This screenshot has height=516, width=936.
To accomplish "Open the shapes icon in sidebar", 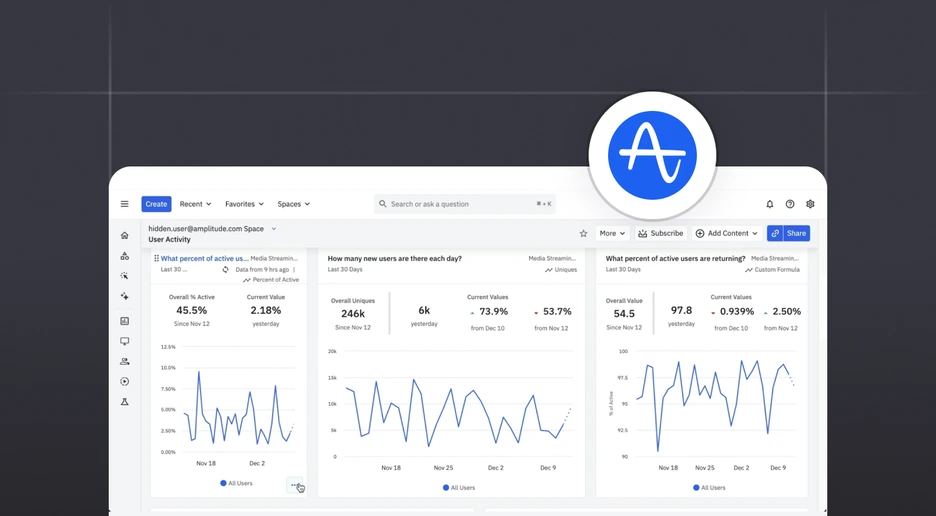I will point(125,256).
